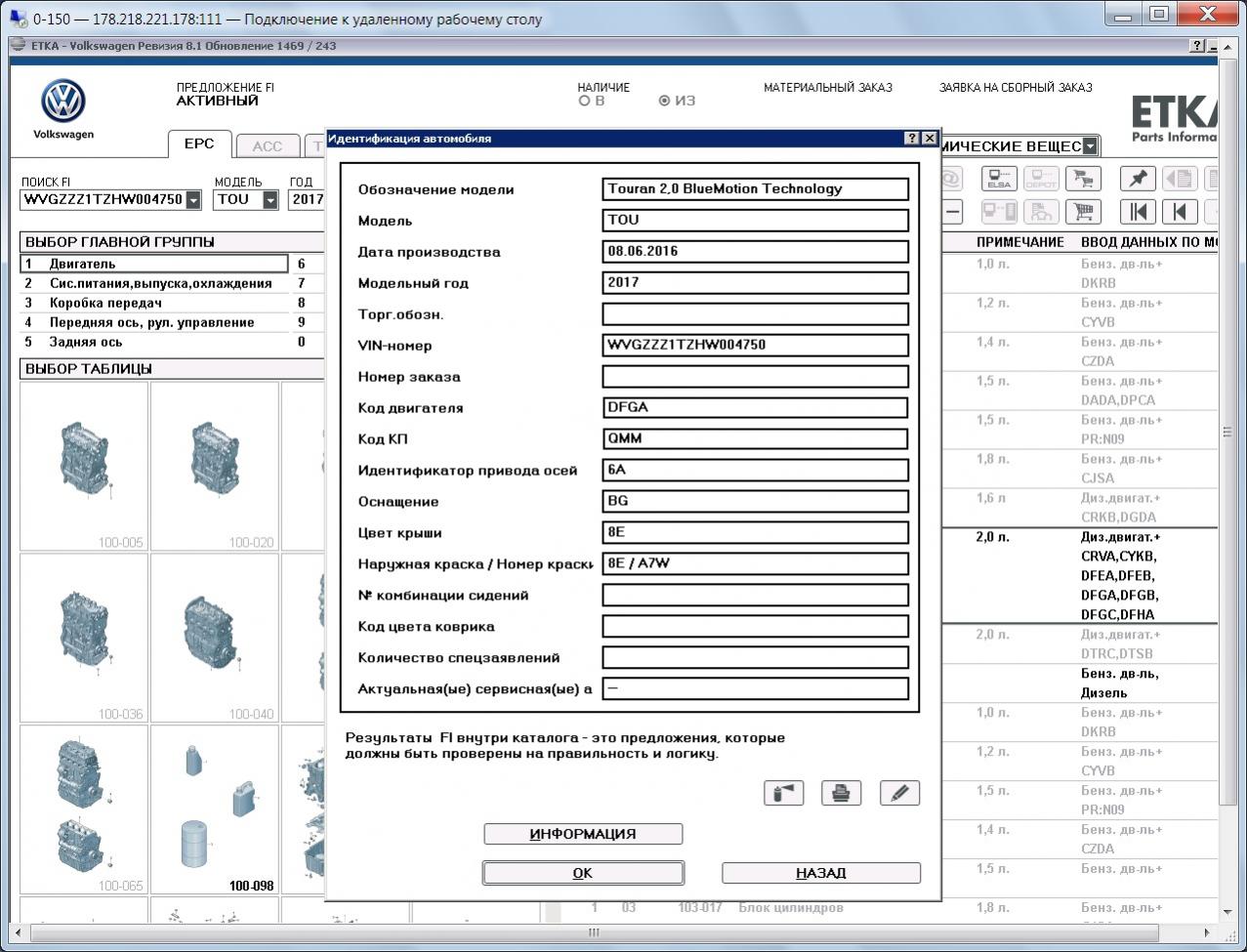Select group 4 Передняя ось, рул. управление
Viewport: 1247px width, 952px height.
point(154,322)
